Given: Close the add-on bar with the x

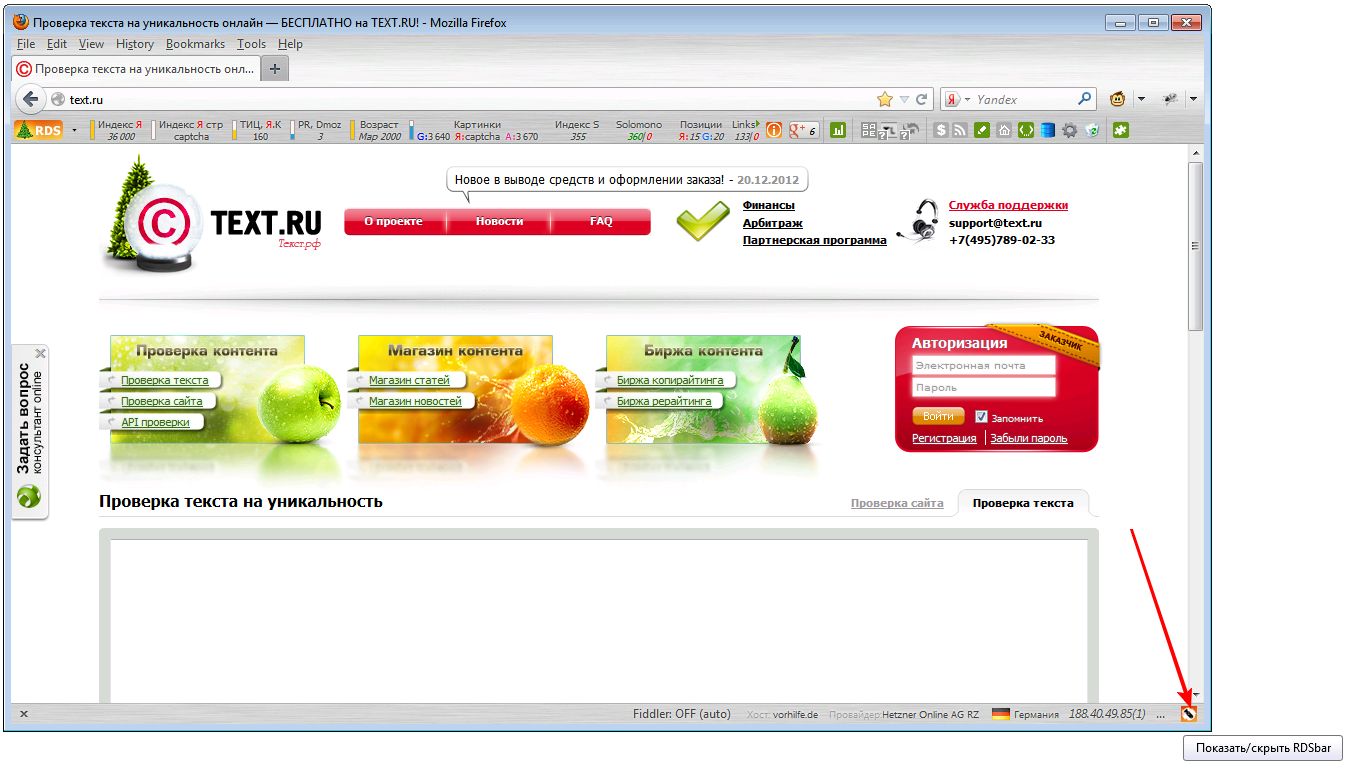Looking at the screenshot, I should point(24,714).
